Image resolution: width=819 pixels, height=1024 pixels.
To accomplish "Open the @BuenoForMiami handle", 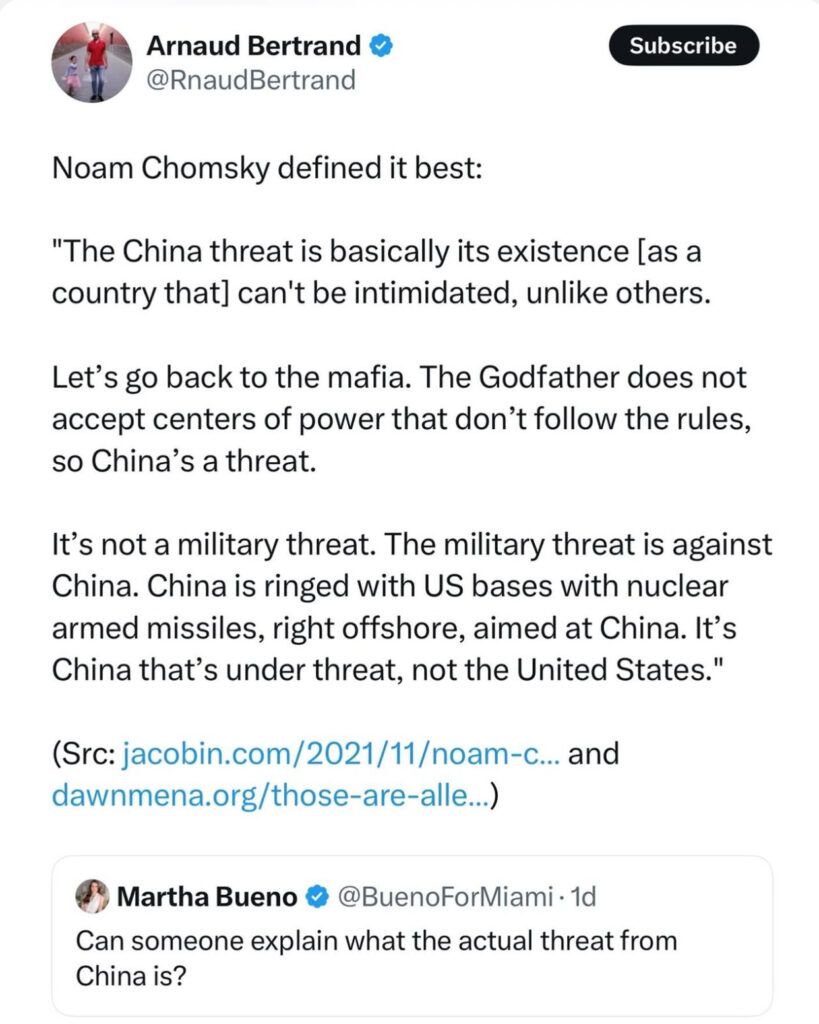I will pos(445,897).
